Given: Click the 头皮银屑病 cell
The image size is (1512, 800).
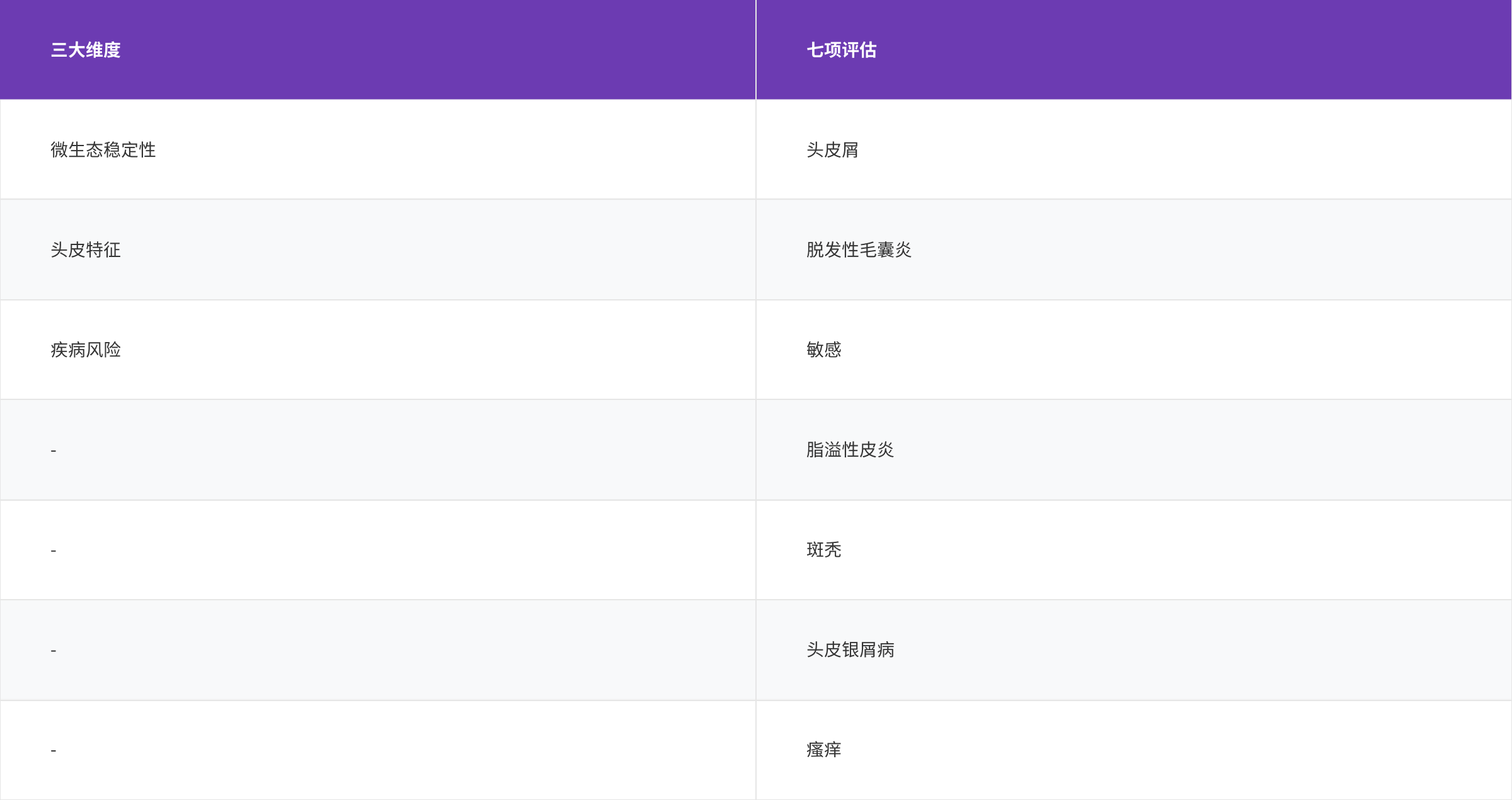Looking at the screenshot, I should point(850,649).
